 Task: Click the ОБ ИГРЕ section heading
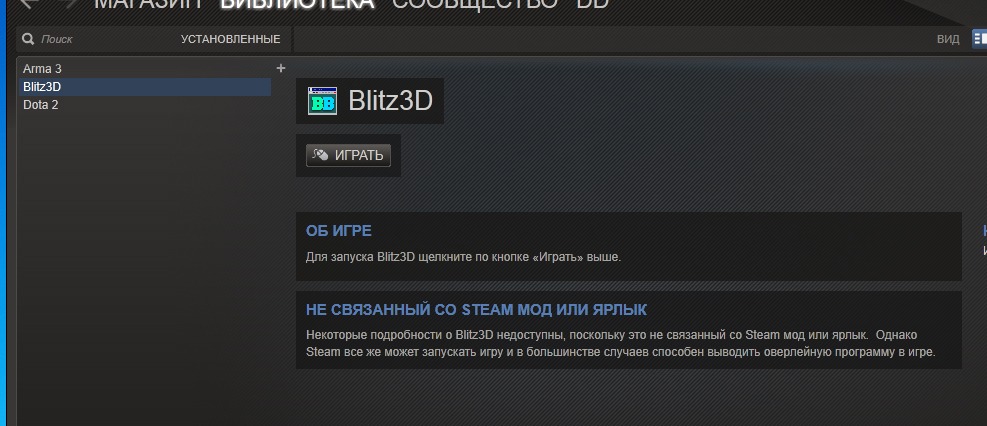(x=339, y=231)
